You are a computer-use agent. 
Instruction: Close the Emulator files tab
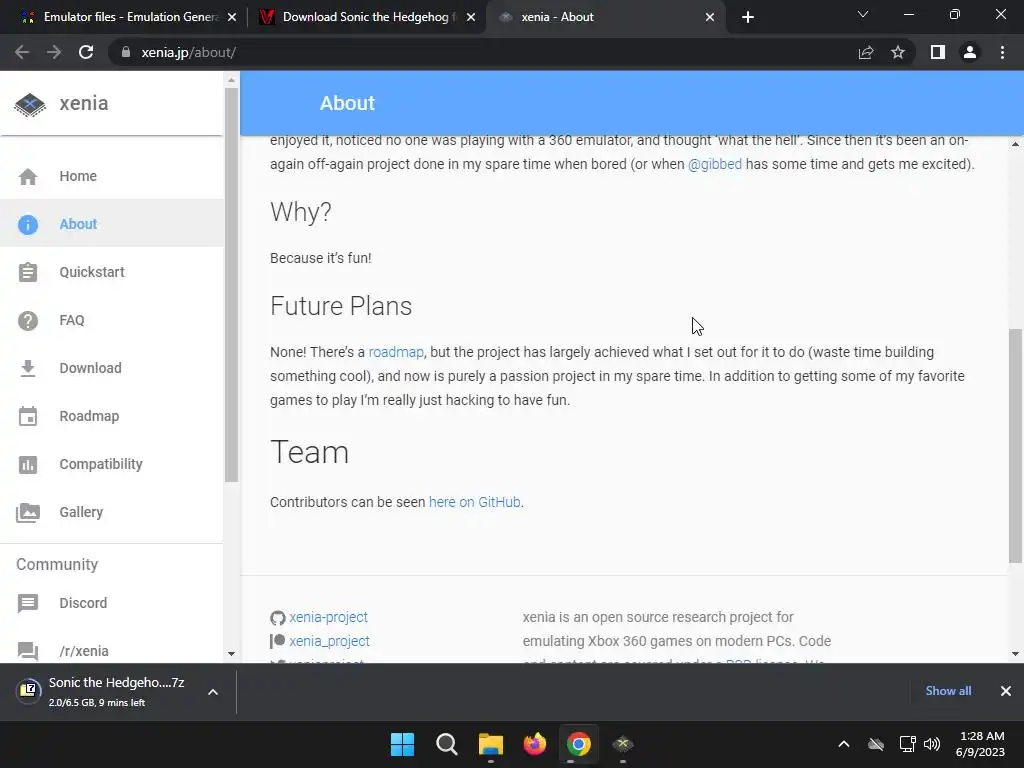pyautogui.click(x=232, y=17)
